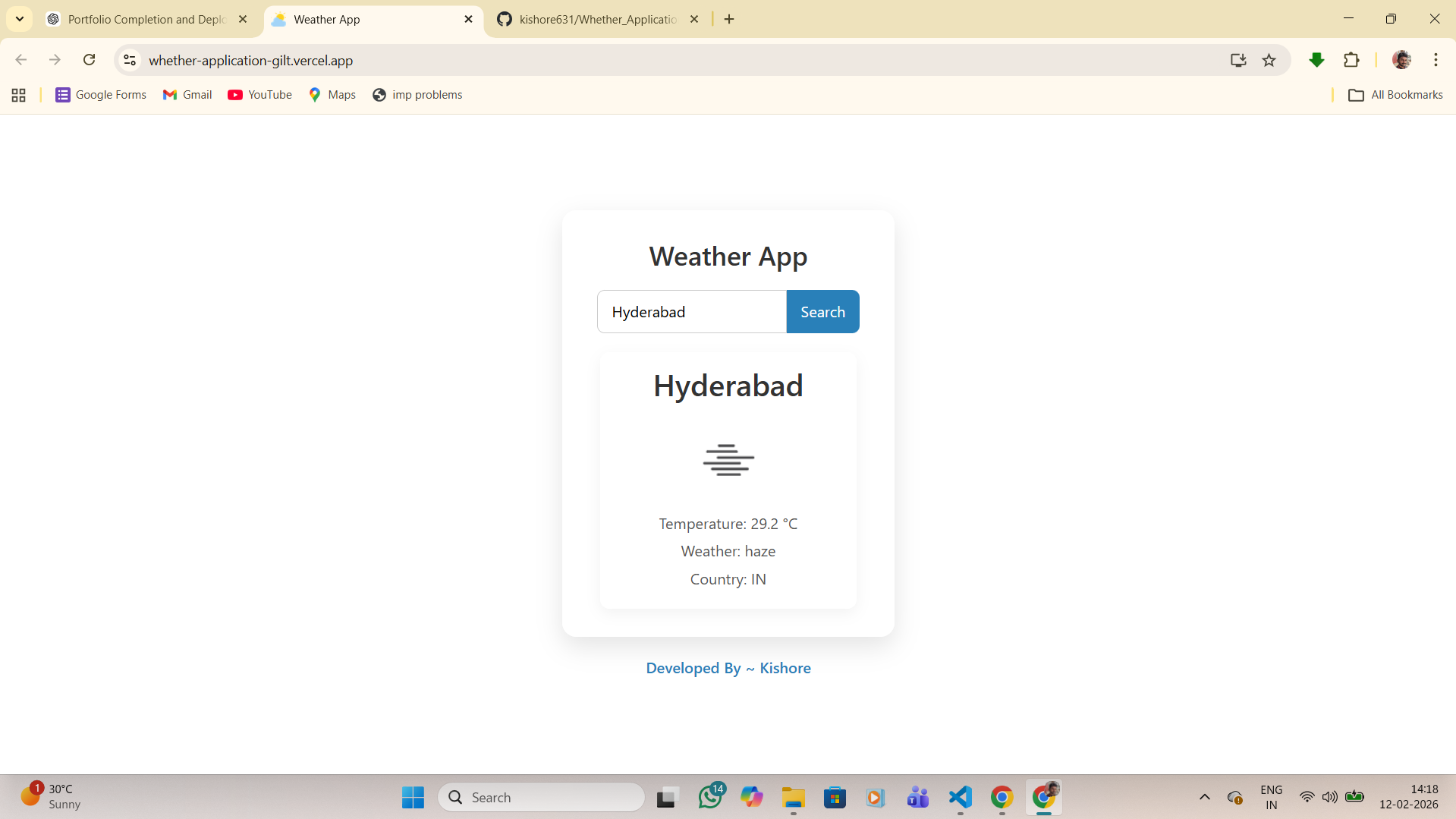Expand hidden icons in the system tray

click(x=1204, y=797)
